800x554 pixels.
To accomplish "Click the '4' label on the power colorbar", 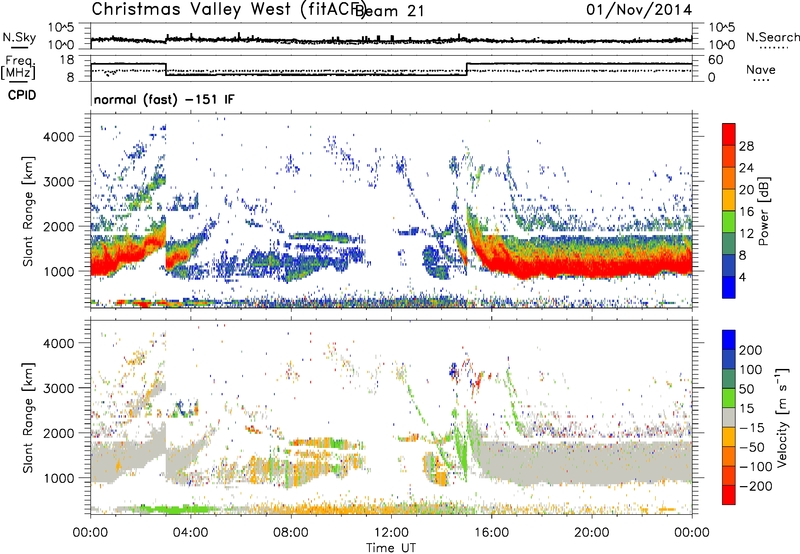I will click(x=742, y=278).
